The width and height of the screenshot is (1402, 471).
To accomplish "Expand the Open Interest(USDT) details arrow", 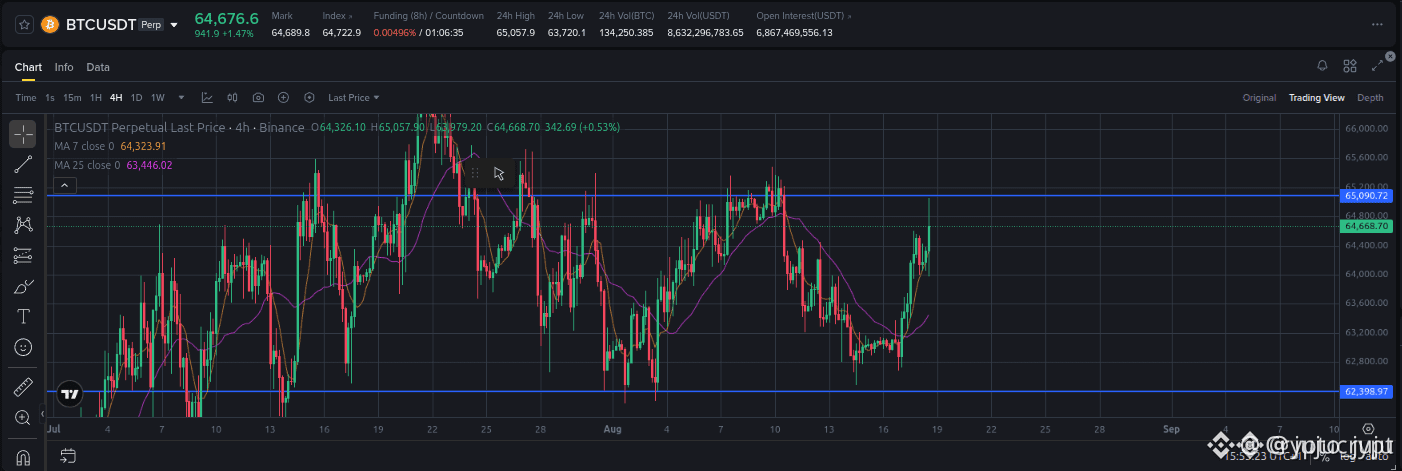I will (850, 16).
